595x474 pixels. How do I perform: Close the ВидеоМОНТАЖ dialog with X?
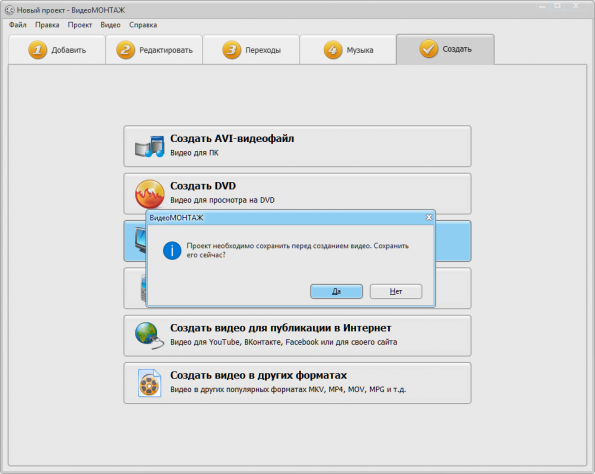point(429,217)
